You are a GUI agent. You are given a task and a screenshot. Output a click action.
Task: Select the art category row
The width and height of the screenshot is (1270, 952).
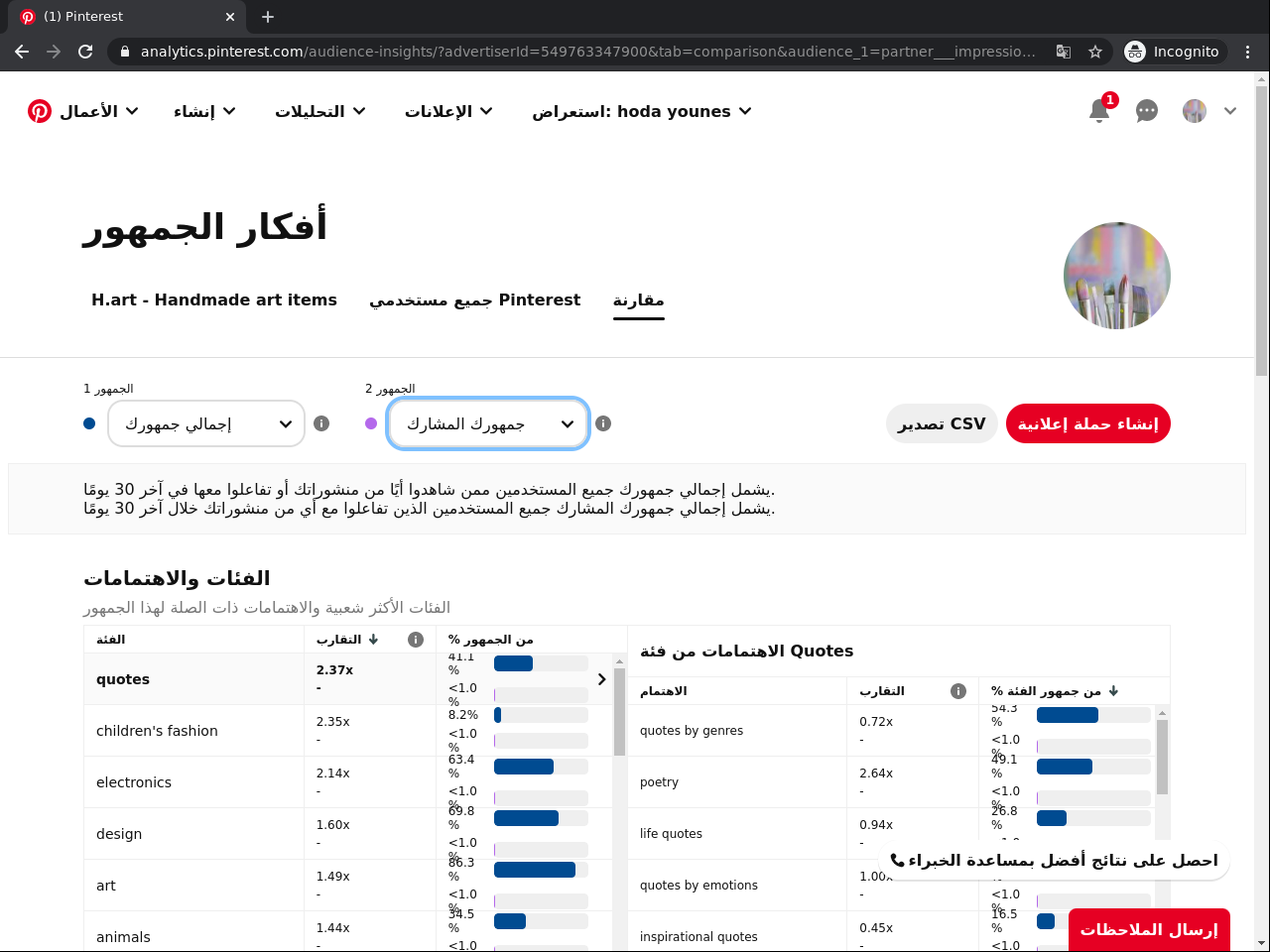click(x=347, y=886)
